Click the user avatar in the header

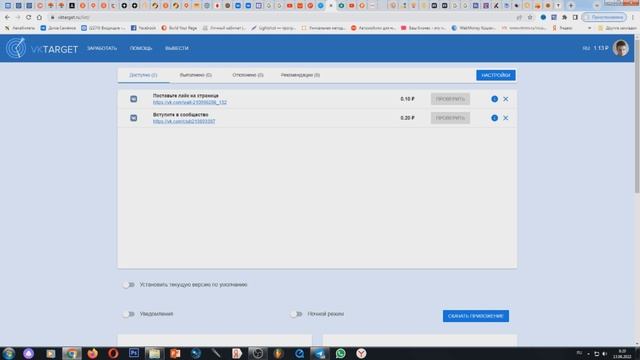(620, 48)
